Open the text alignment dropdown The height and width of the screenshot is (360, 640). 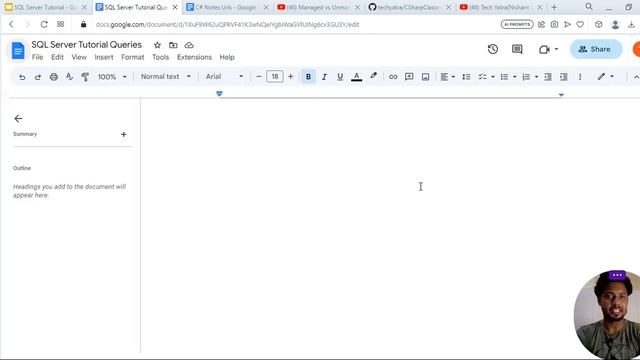tap(447, 77)
